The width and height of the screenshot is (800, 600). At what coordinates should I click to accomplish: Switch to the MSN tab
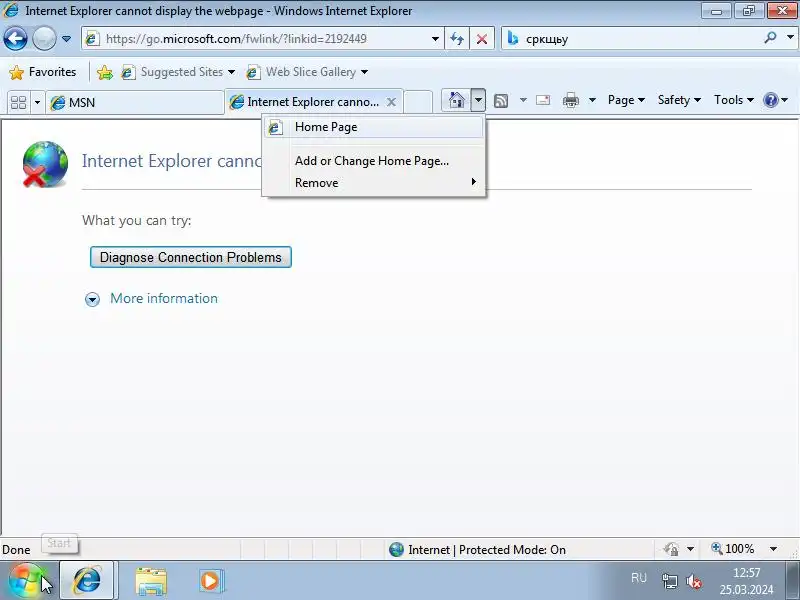(135, 103)
